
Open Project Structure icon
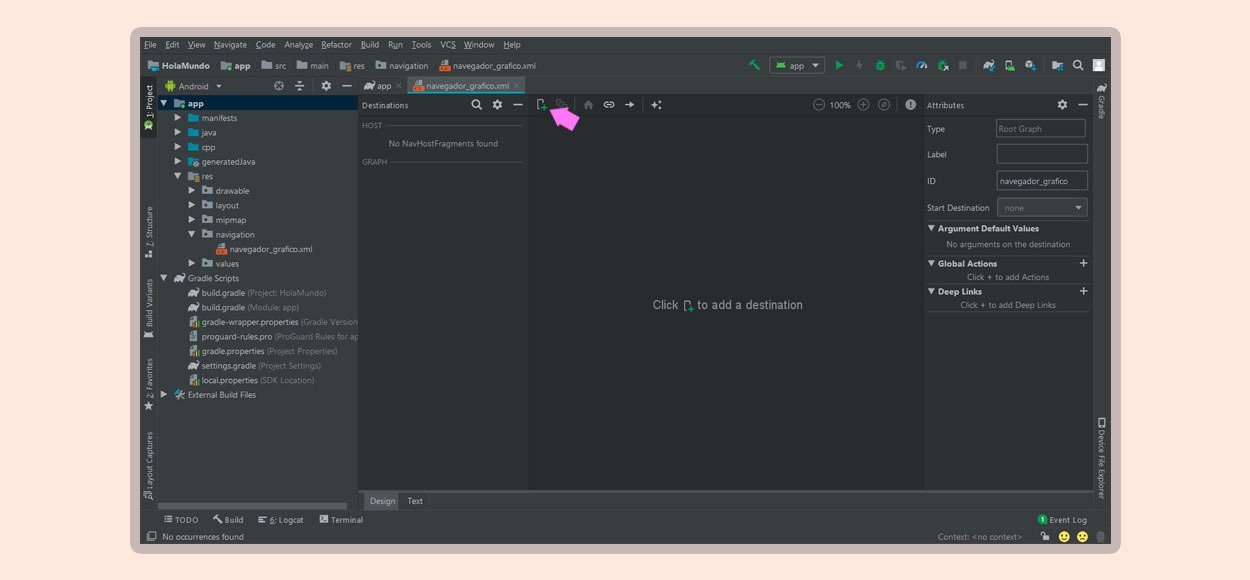(x=1057, y=65)
